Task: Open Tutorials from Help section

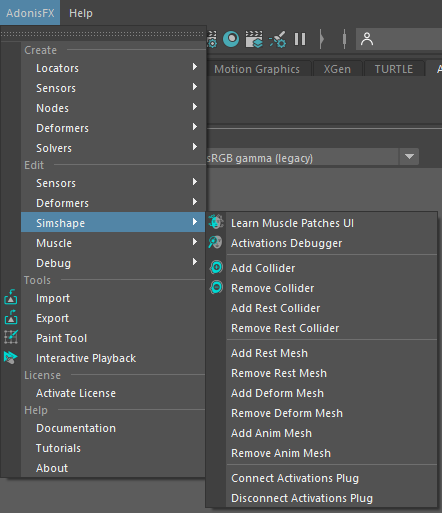Action: [x=113, y=448]
